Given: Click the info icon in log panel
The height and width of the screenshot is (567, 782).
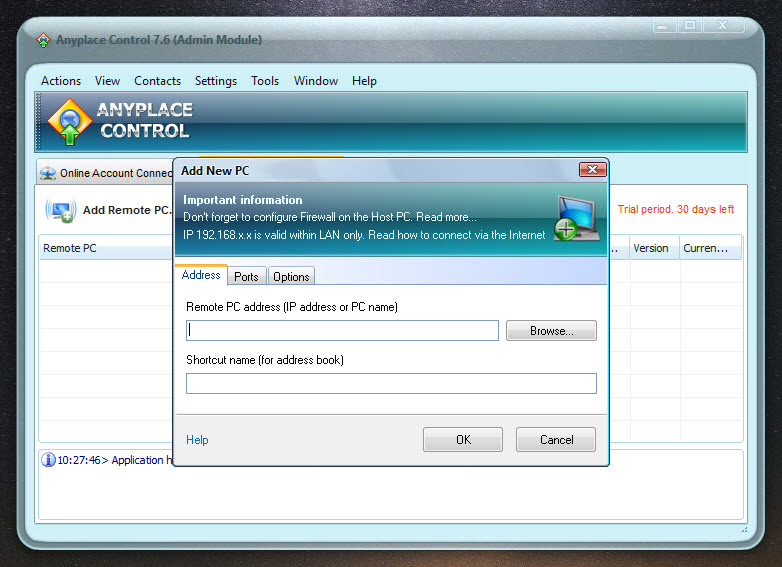Looking at the screenshot, I should click(x=48, y=459).
